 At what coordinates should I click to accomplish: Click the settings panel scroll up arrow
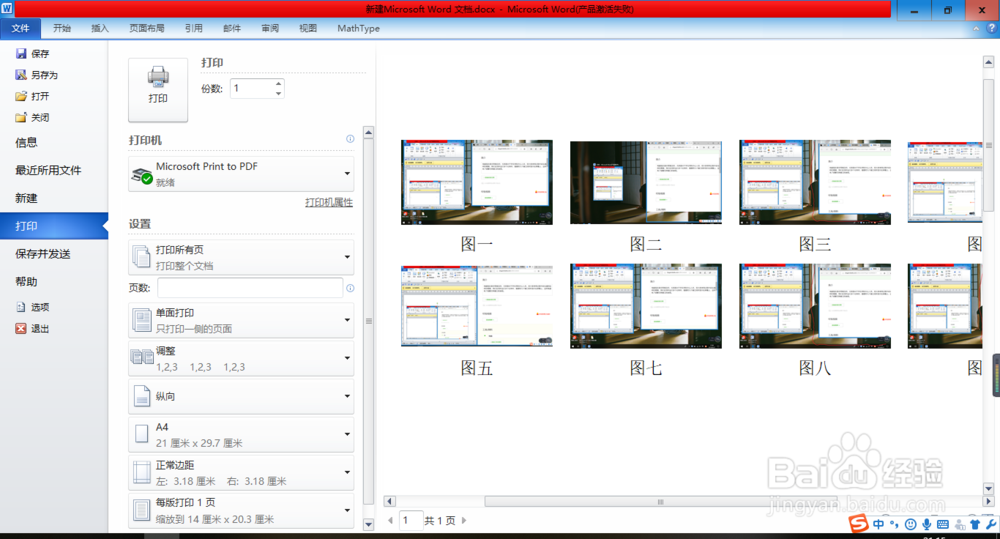point(368,133)
